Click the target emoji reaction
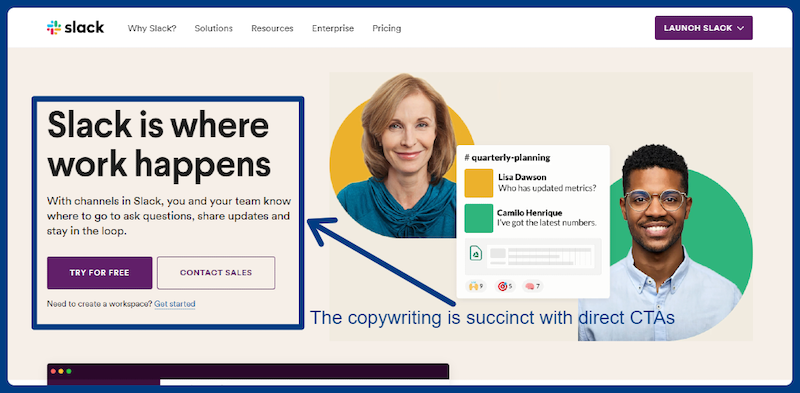The height and width of the screenshot is (393, 800). pos(505,286)
